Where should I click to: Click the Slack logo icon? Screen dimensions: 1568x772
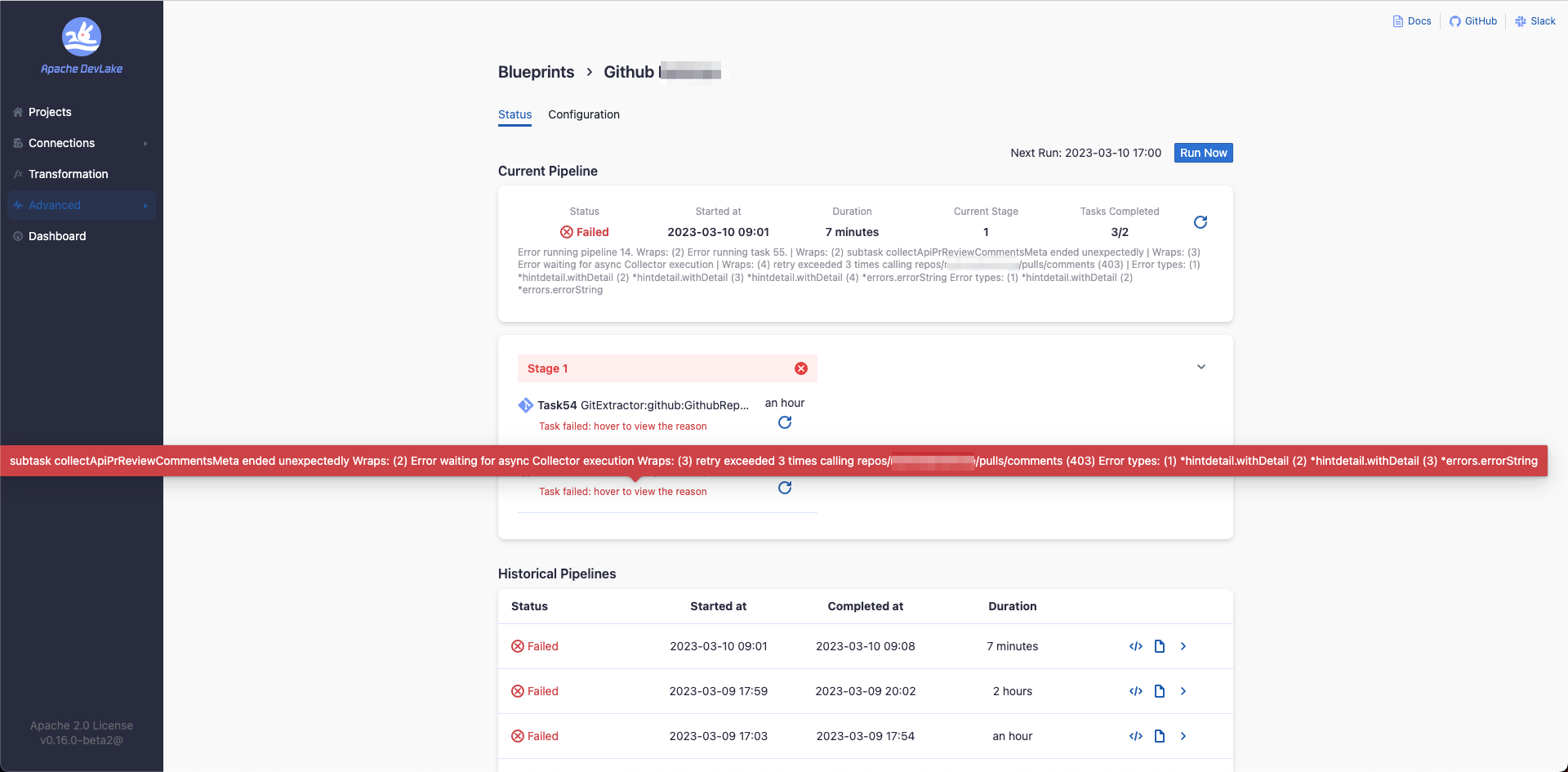pos(1521,21)
